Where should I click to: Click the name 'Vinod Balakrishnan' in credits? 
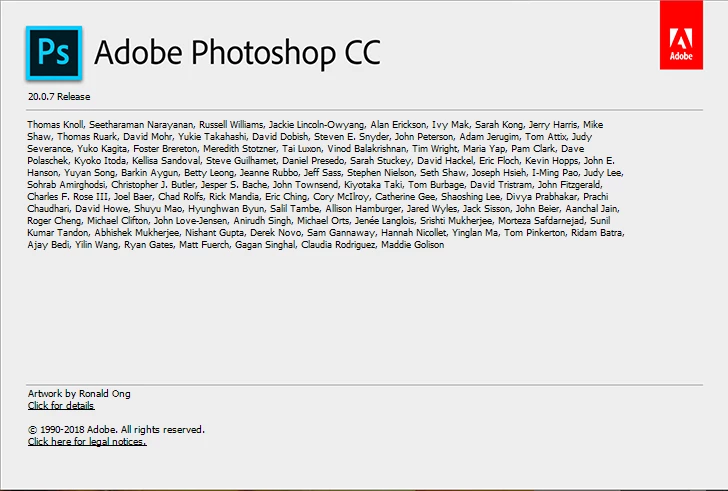click(366, 149)
